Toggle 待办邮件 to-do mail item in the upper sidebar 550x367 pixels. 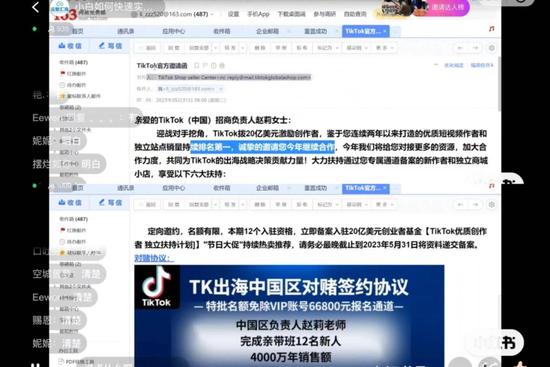click(73, 85)
